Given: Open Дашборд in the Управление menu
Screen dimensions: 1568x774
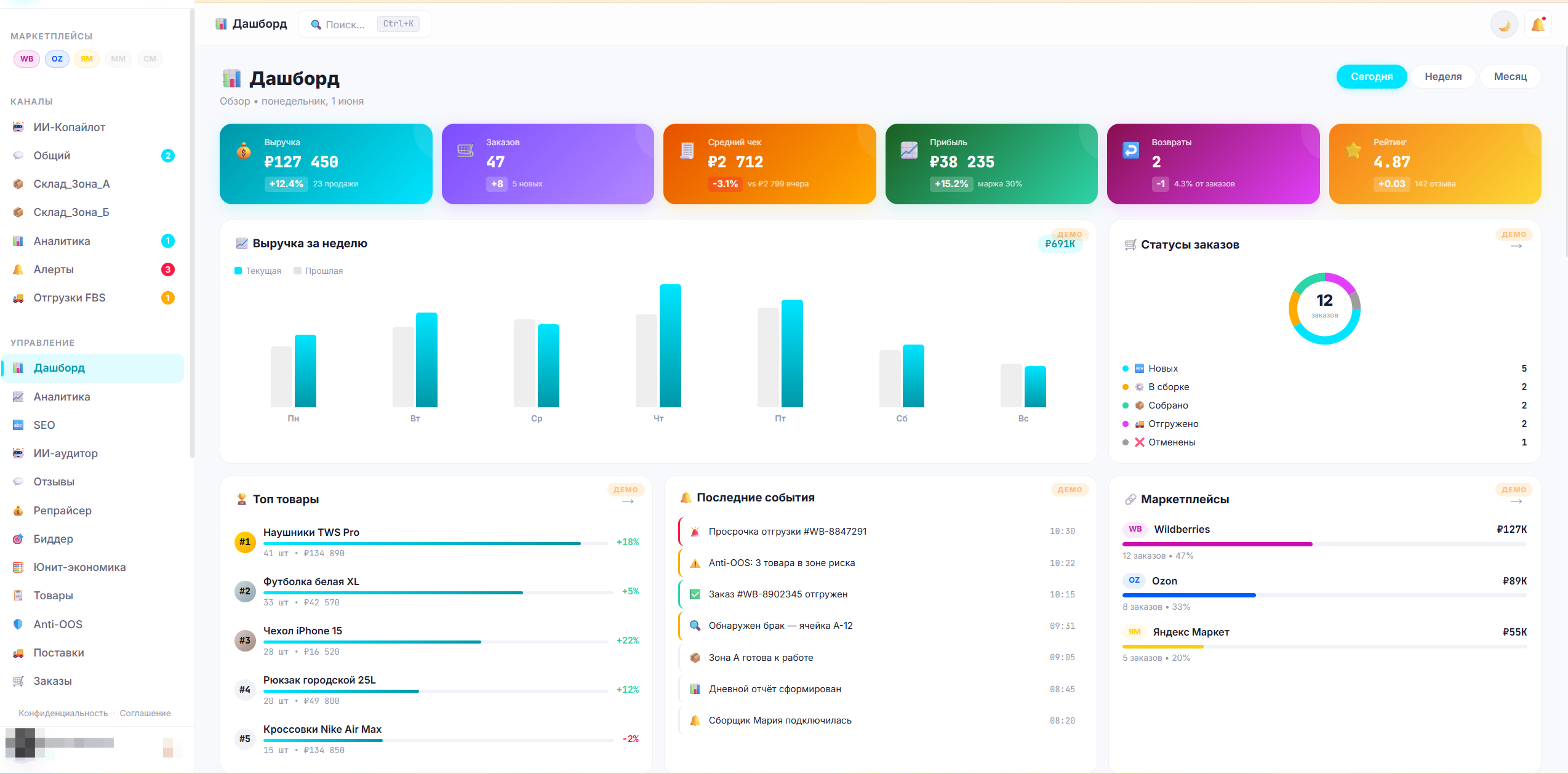Looking at the screenshot, I should coord(94,368).
